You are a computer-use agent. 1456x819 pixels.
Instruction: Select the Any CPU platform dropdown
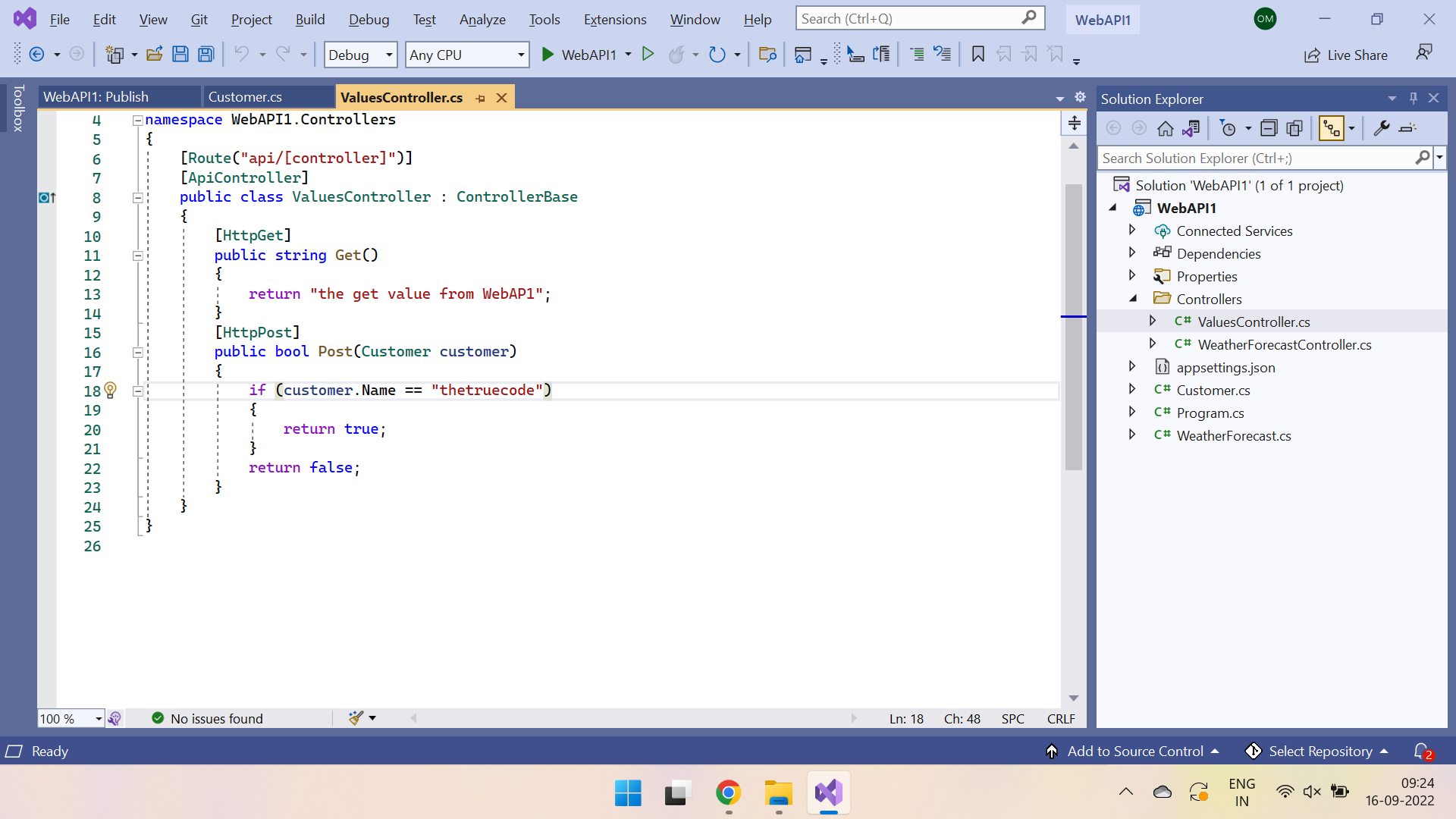[x=466, y=54]
